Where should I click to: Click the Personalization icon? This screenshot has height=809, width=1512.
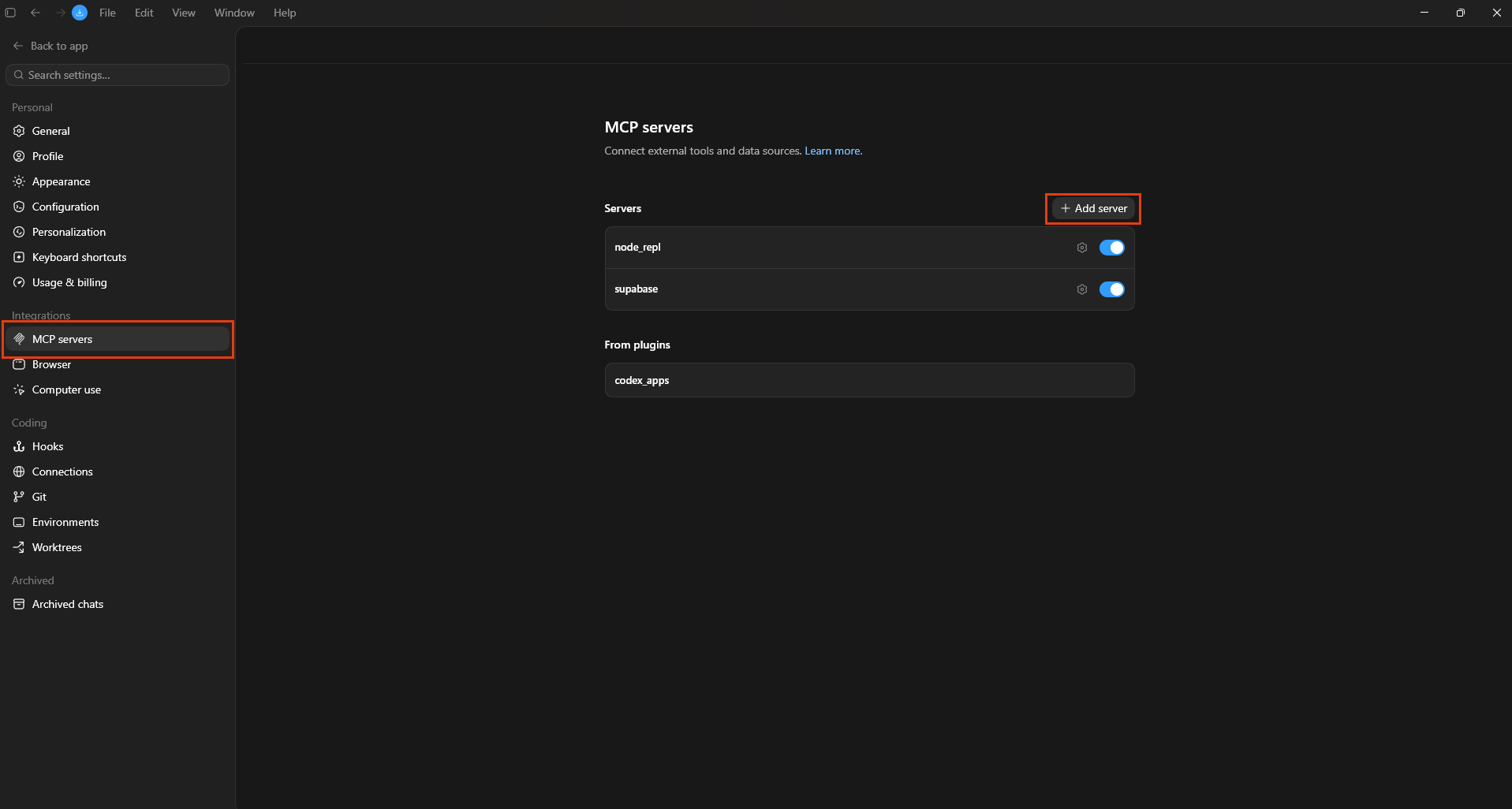click(x=19, y=232)
